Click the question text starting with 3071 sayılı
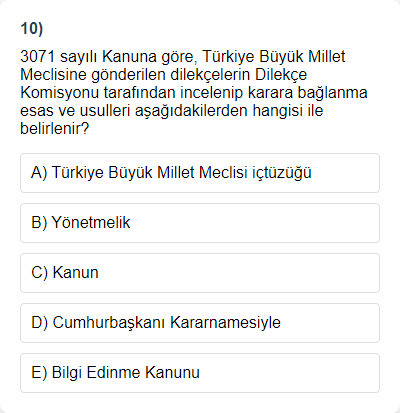This screenshot has height=413, width=400. pos(194,93)
